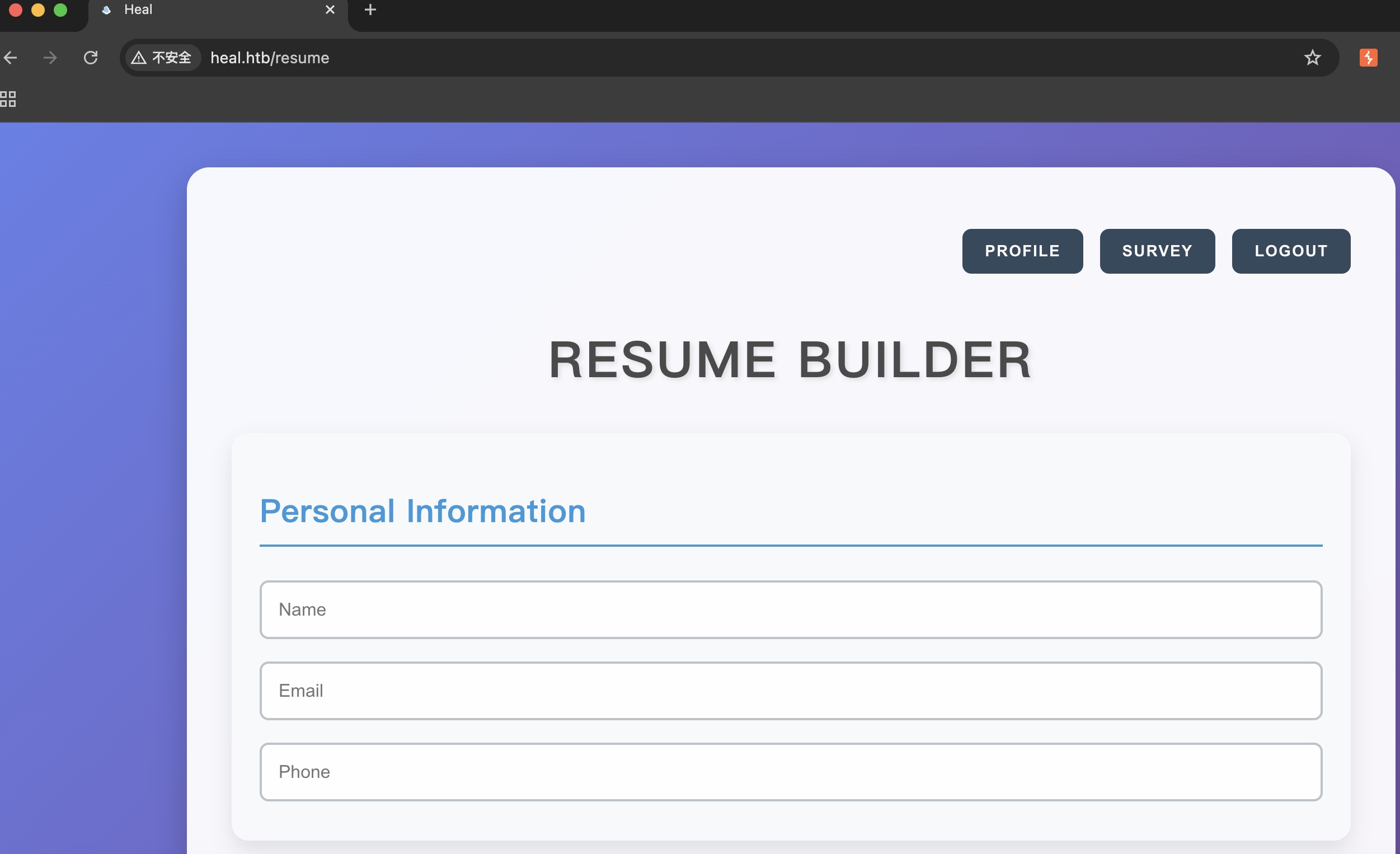Click into the Email field
This screenshot has height=854, width=1400.
coord(790,691)
